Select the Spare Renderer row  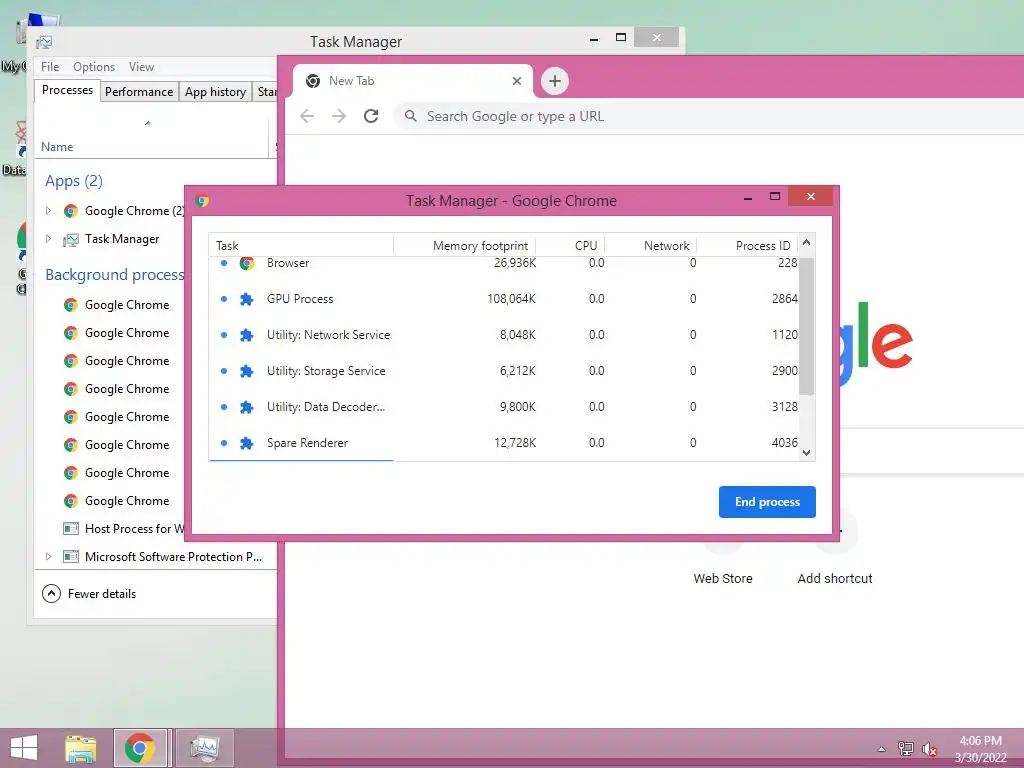point(504,443)
